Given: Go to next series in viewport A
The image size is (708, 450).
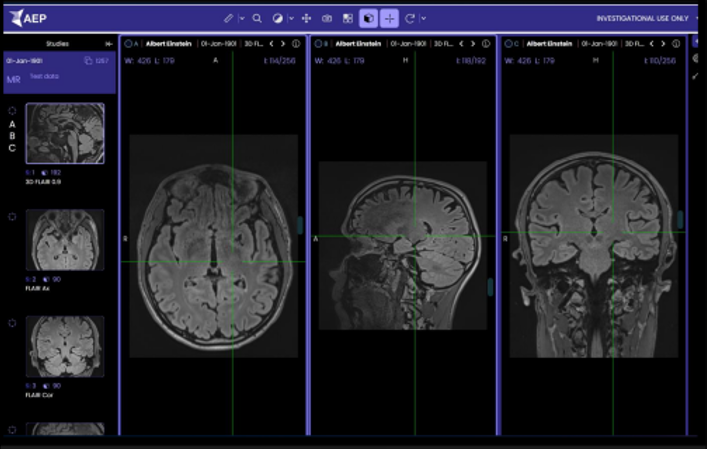Looking at the screenshot, I should 284,44.
